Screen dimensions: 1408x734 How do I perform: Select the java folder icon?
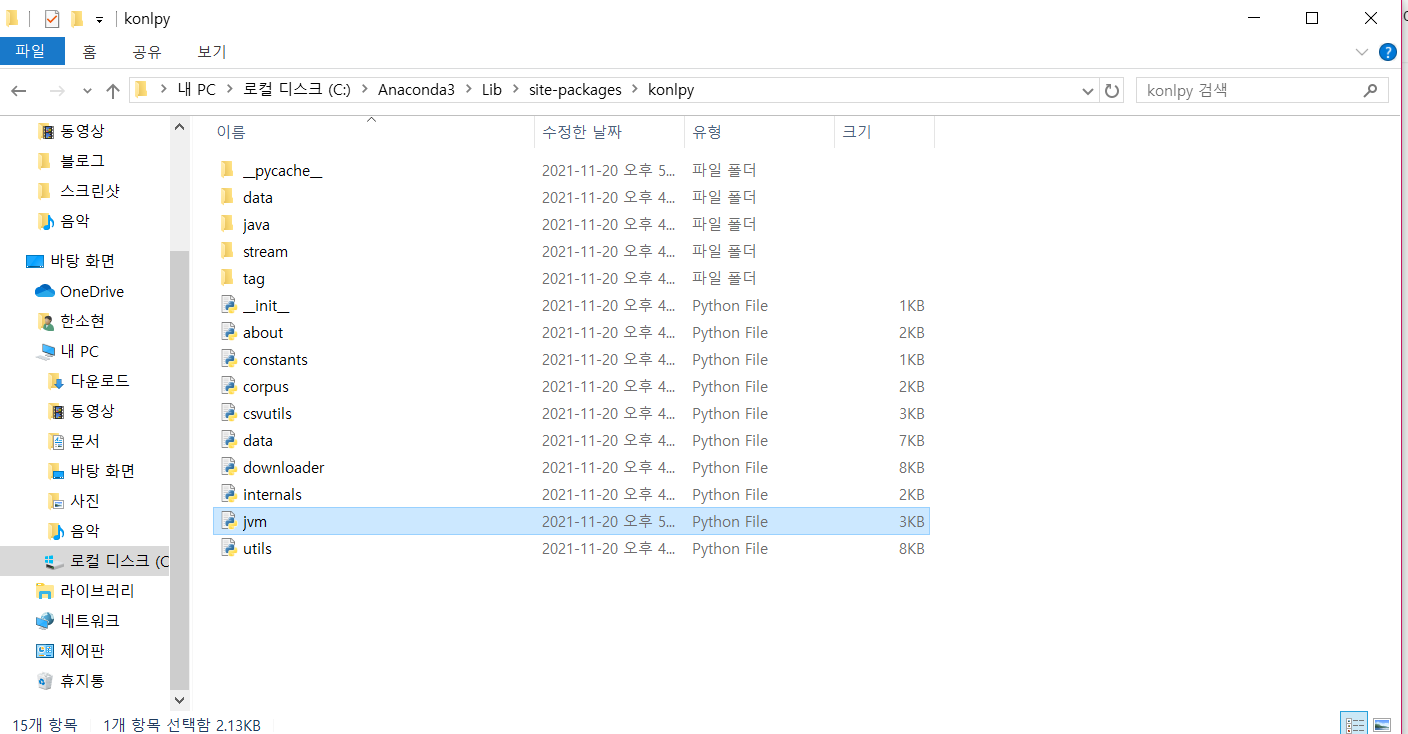coord(228,224)
